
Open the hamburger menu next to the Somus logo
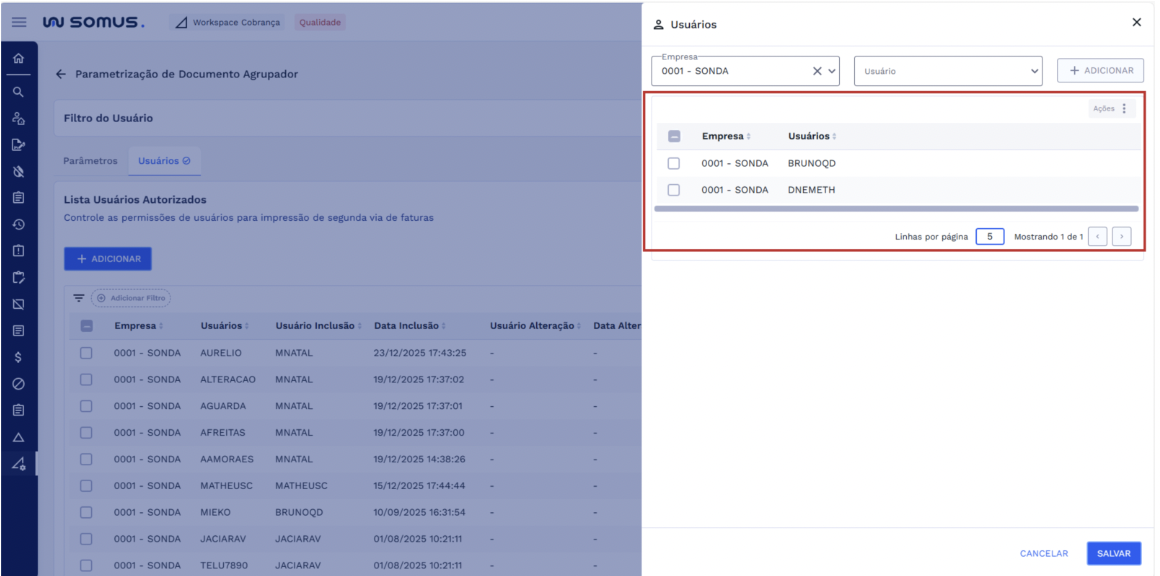[19, 22]
